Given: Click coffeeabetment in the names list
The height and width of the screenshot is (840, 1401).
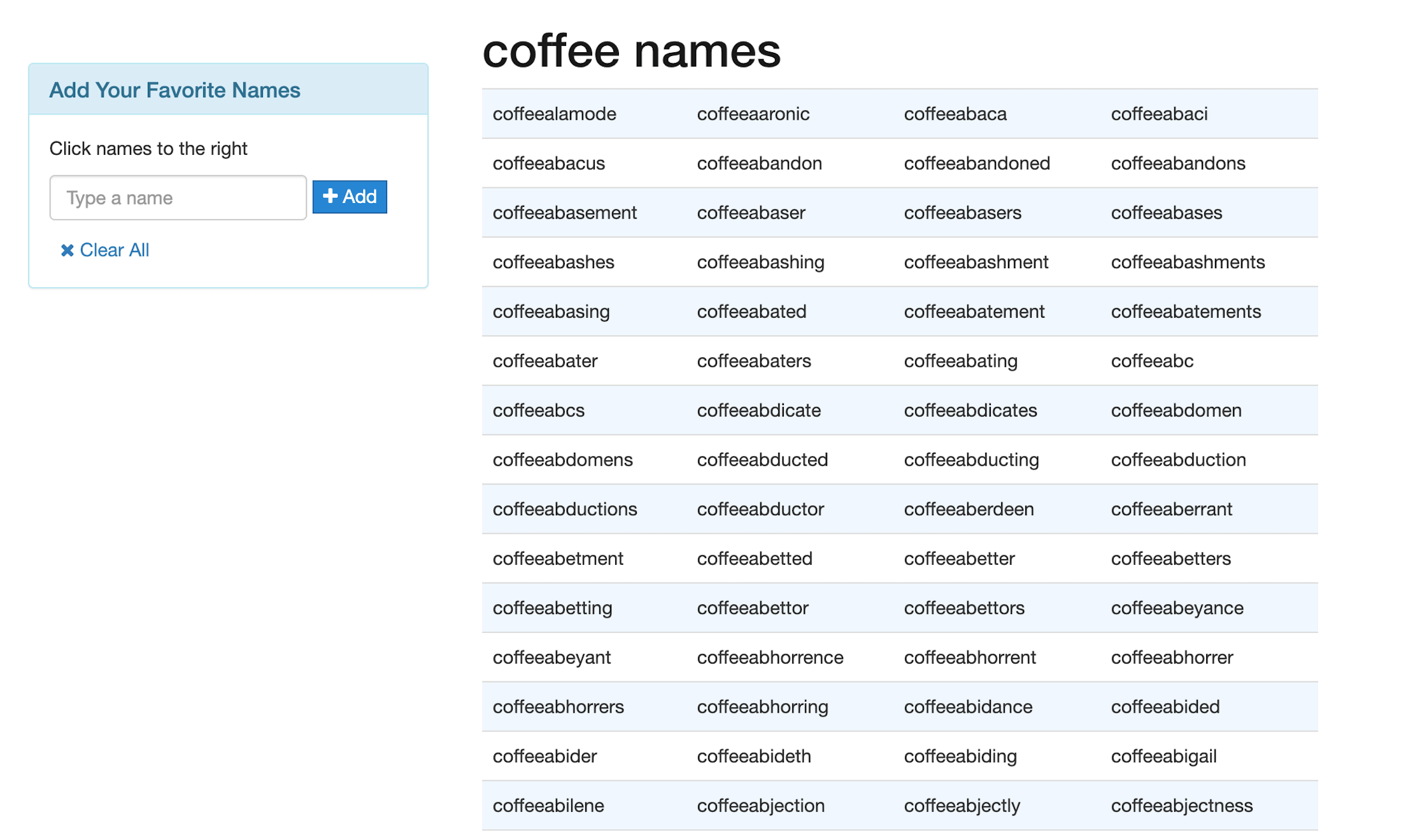Looking at the screenshot, I should (x=558, y=559).
